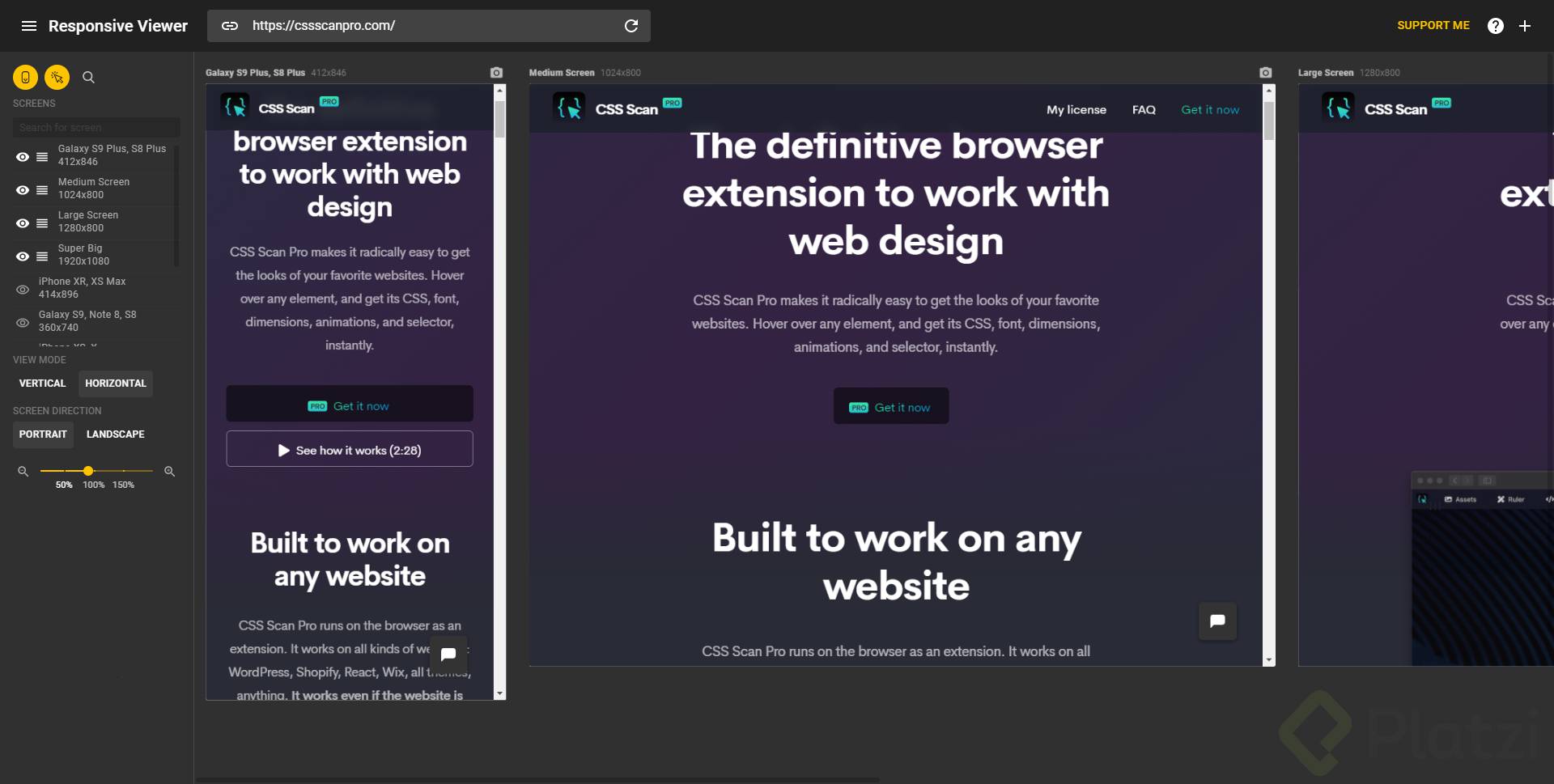Set zoom to the 150% slider mark
Screen dimensions: 1554x784
pyautogui.click(x=123, y=471)
